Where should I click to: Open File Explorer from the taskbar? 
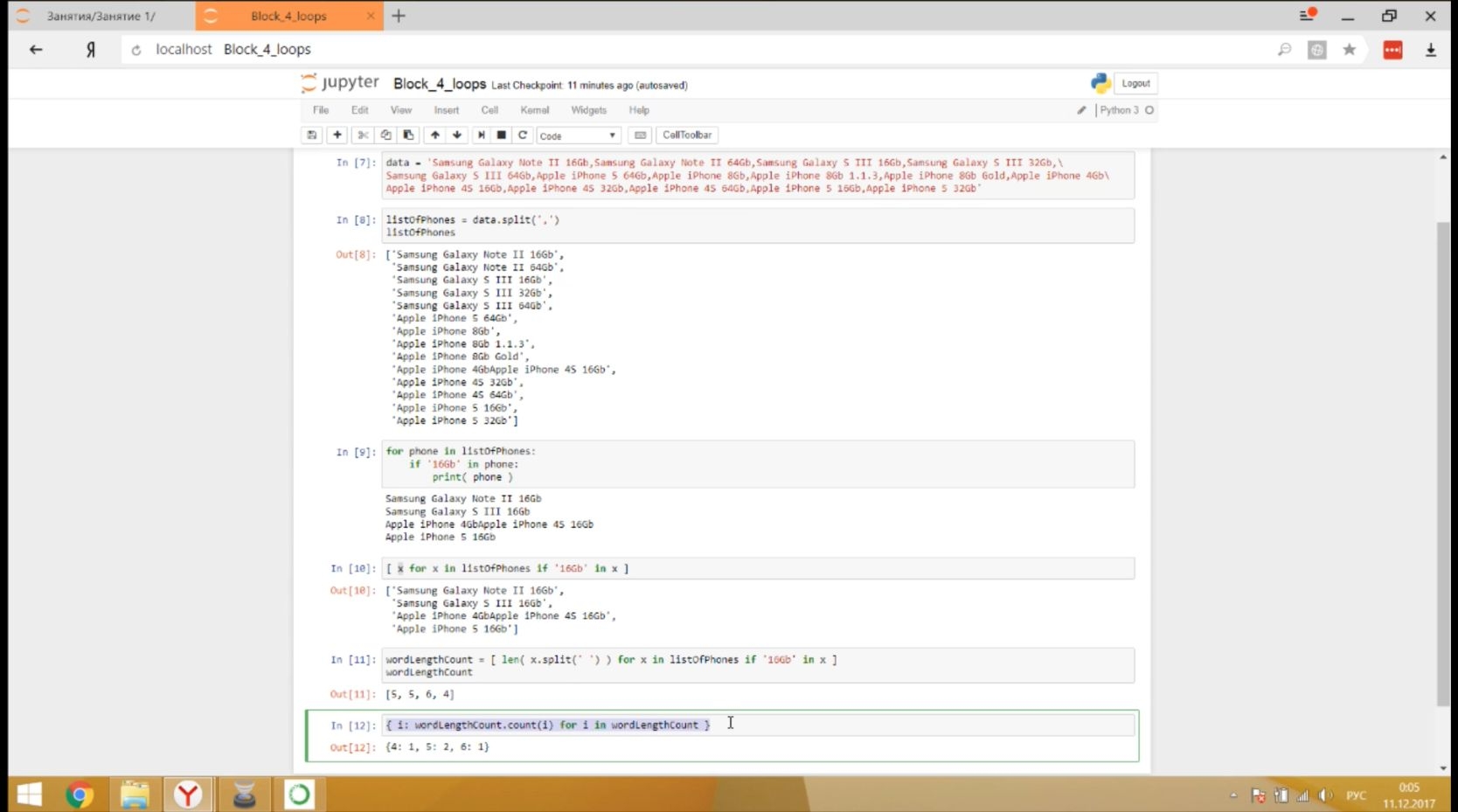point(135,795)
